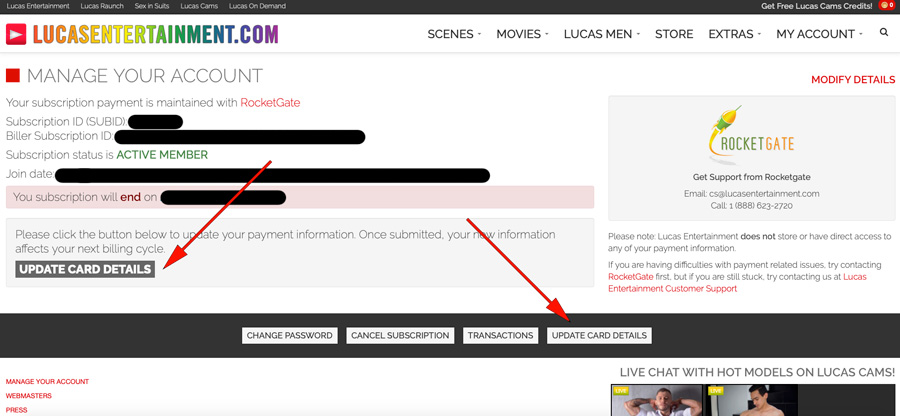Click the Manage Your Account footer link

click(x=47, y=382)
